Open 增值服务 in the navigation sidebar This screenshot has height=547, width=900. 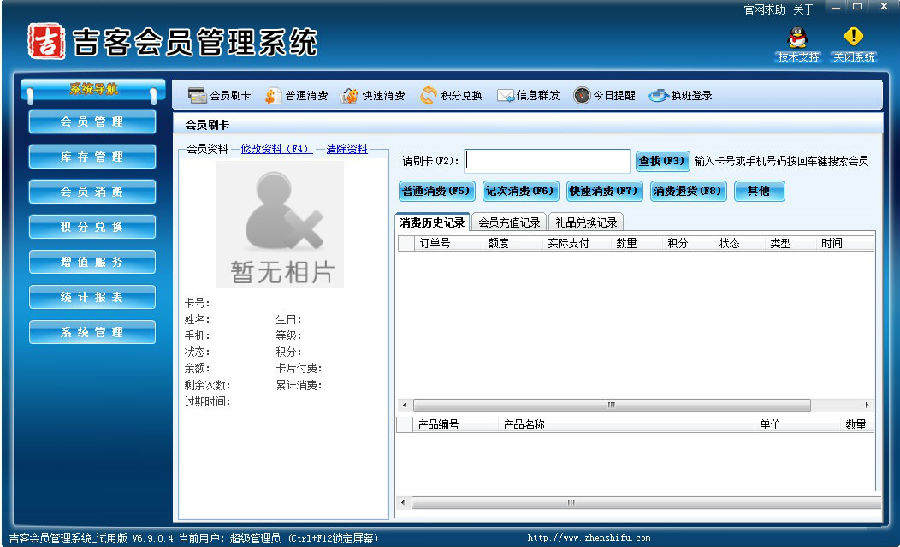point(92,262)
